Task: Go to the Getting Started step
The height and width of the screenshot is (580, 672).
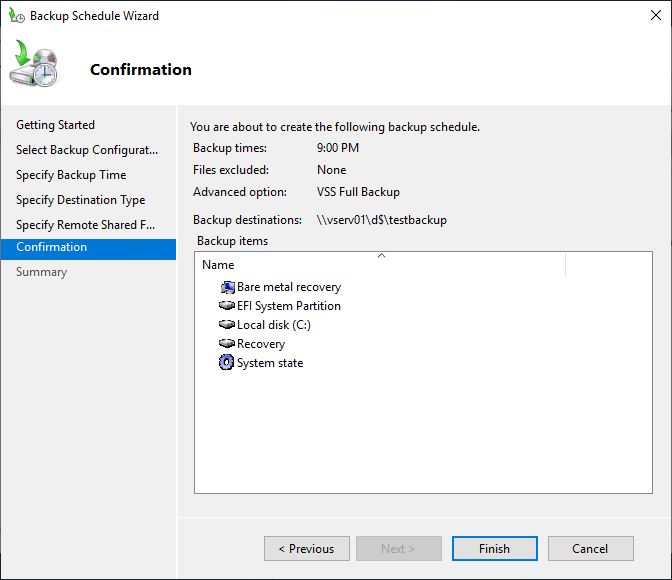Action: pos(55,125)
